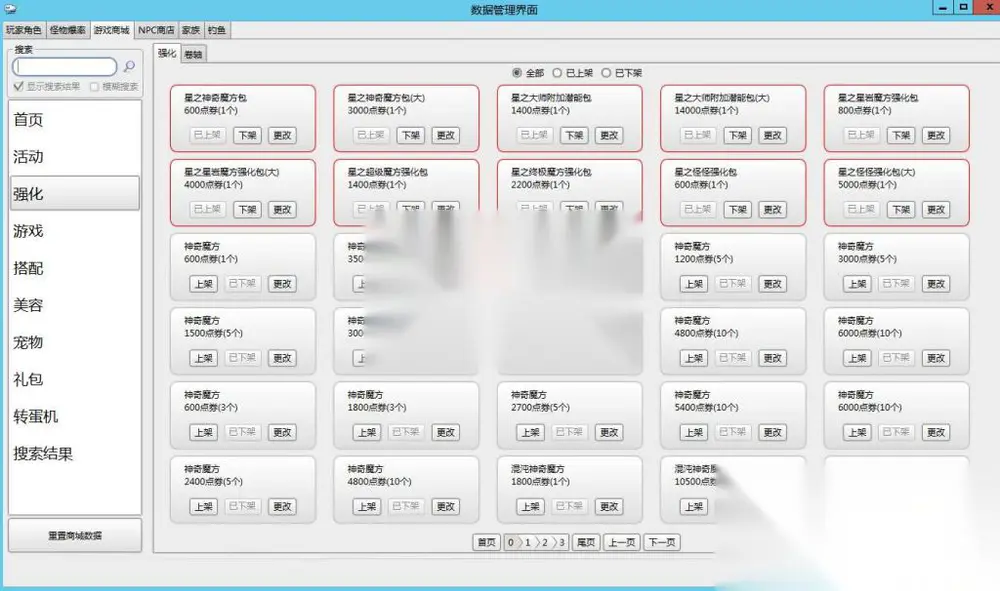Open the 怪物爆率 tab
This screenshot has width=1000, height=591.
pos(68,30)
